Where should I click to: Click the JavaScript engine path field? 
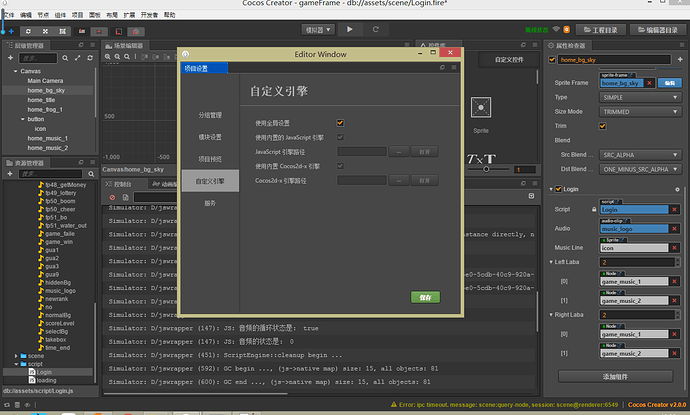click(362, 152)
